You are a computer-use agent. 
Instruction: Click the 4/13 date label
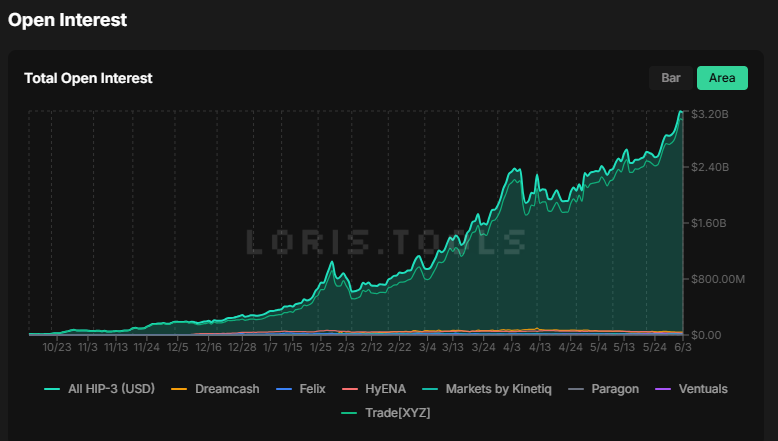pos(539,347)
